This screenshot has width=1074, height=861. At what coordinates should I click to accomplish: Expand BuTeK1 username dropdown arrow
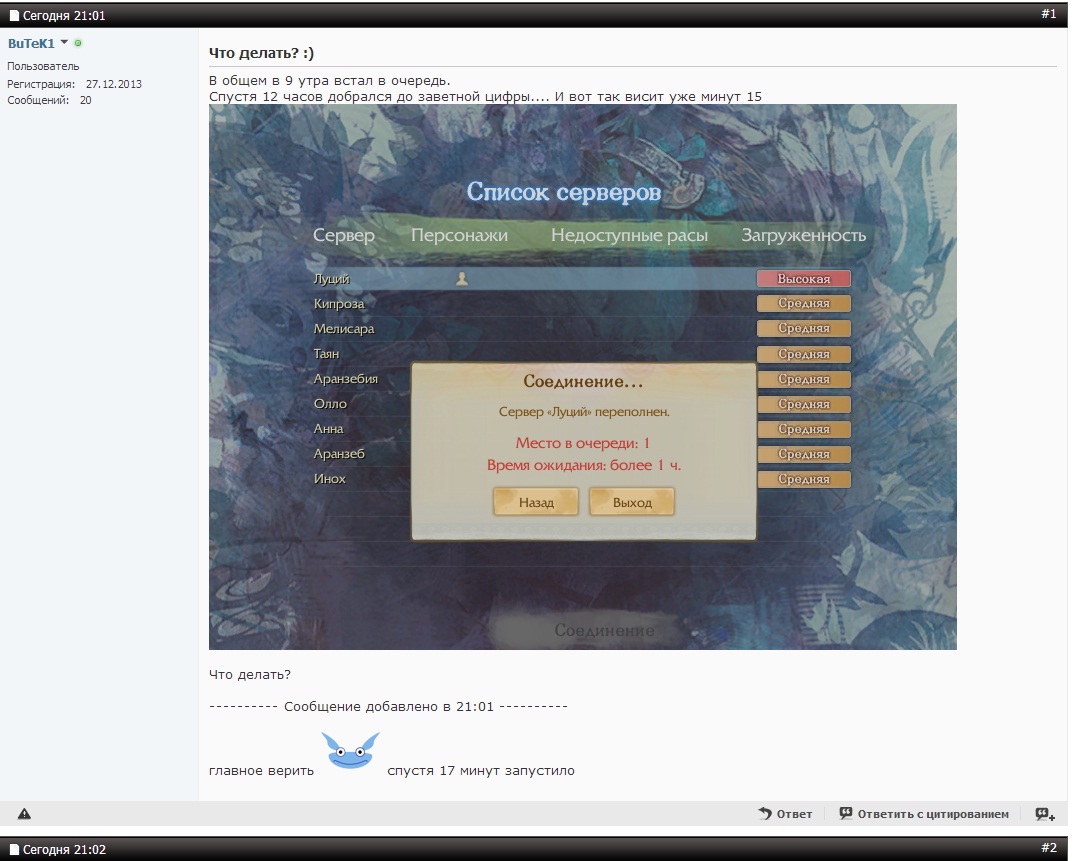64,42
